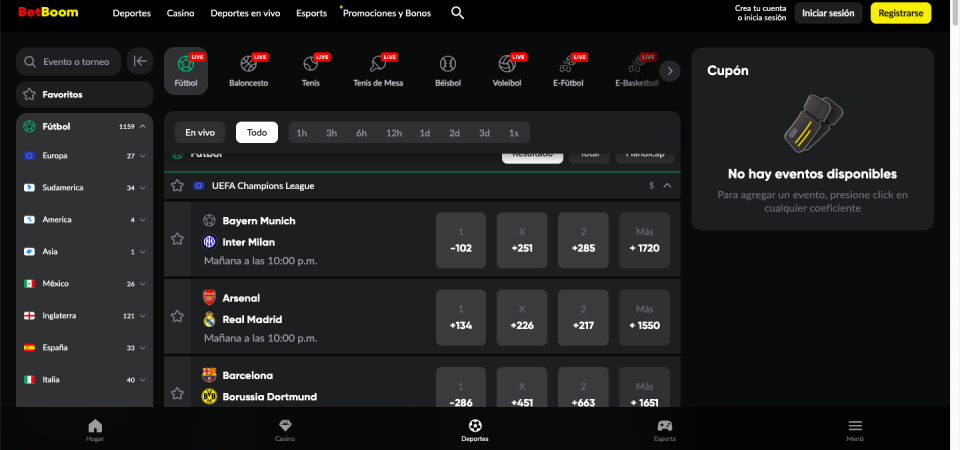Click the México flag icon in sidebar
The image size is (960, 450).
pyautogui.click(x=29, y=284)
